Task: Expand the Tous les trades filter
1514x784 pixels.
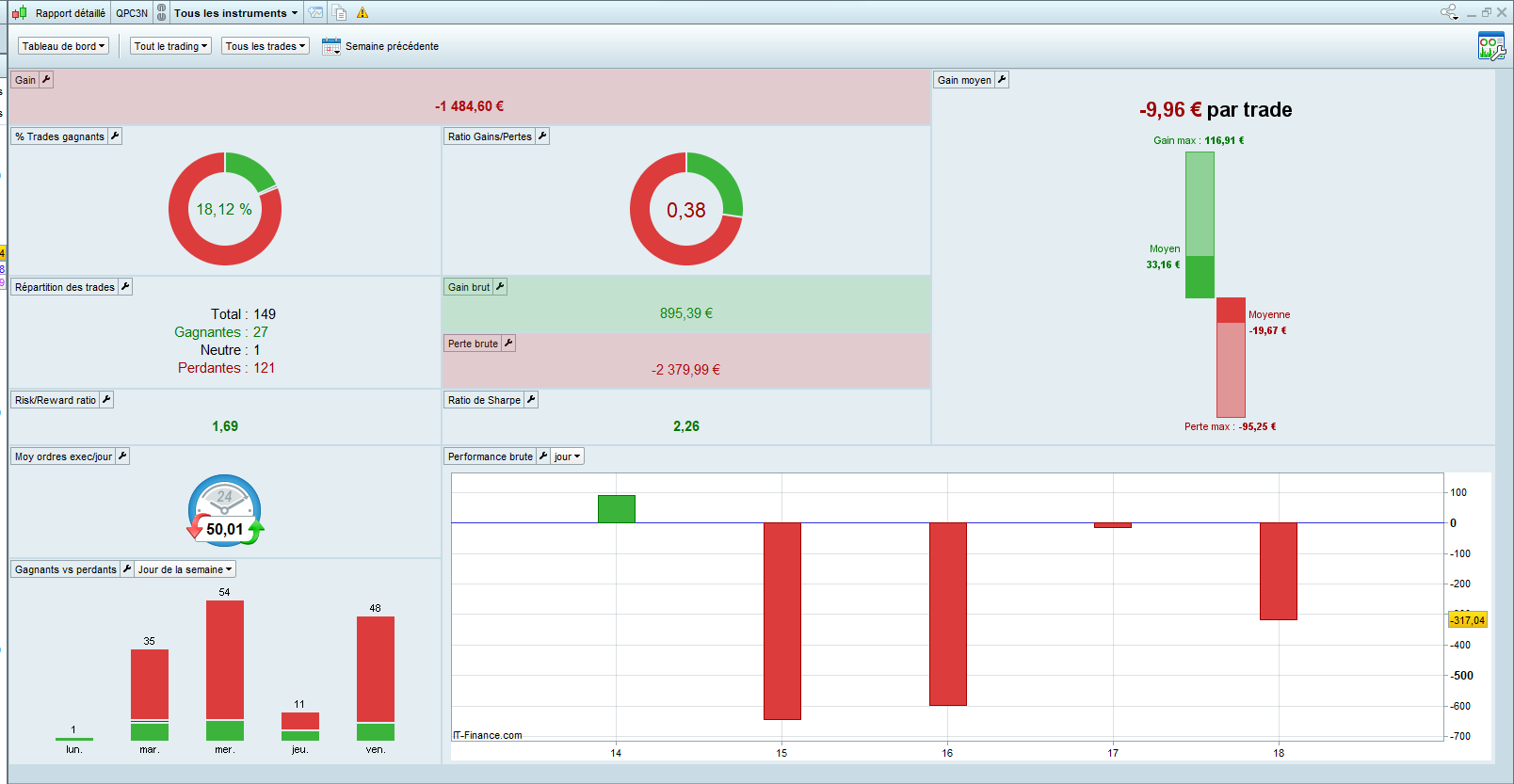Action: (265, 46)
